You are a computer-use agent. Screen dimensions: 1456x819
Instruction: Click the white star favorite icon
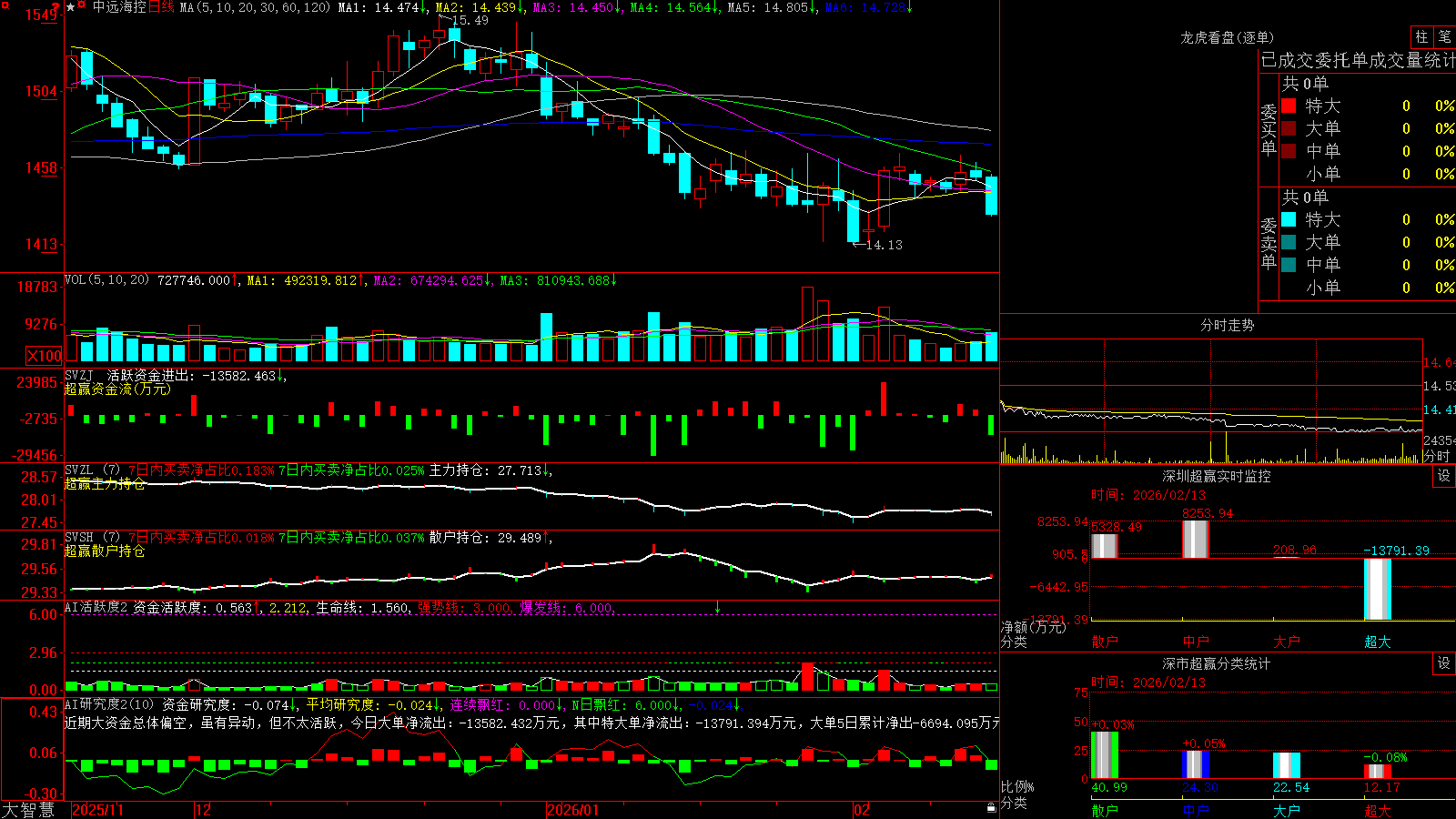coord(71,7)
